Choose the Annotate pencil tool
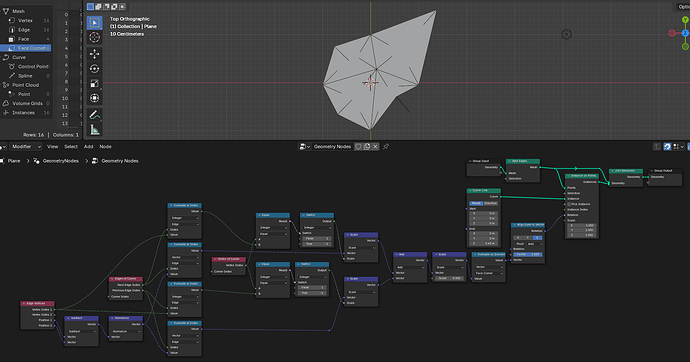The width and height of the screenshot is (690, 362). (95, 115)
